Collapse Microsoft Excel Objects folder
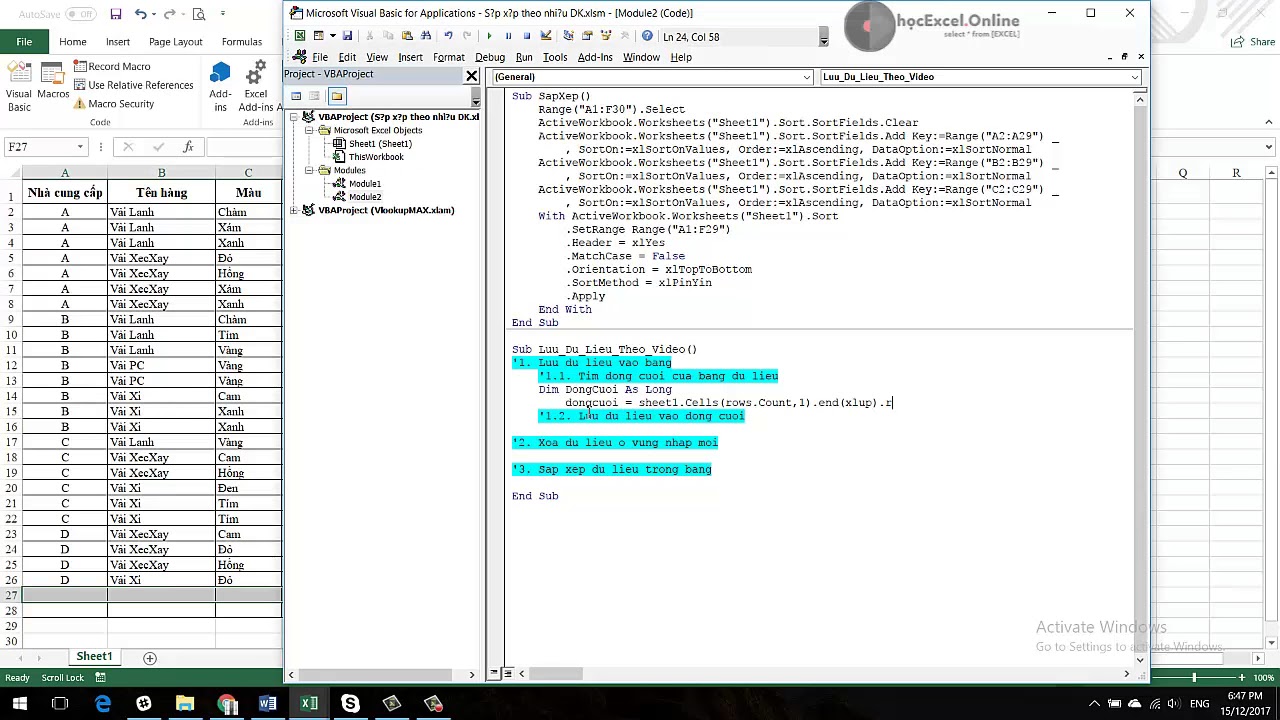 click(x=310, y=130)
